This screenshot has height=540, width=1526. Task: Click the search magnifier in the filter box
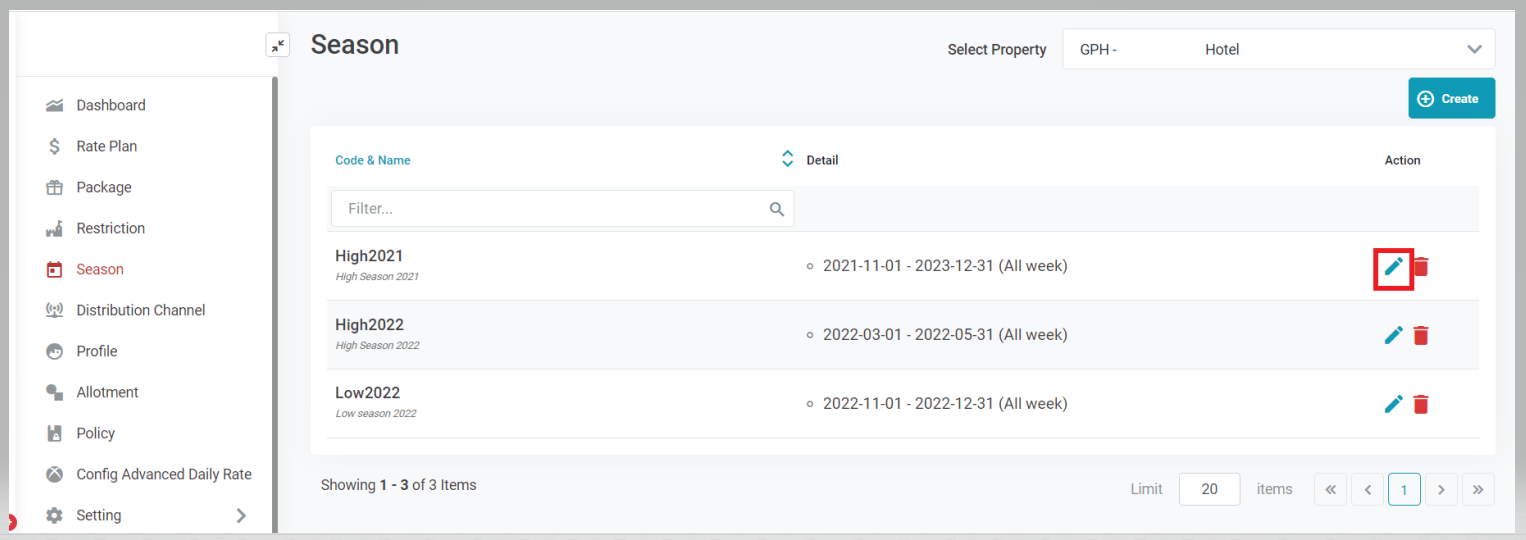(777, 209)
